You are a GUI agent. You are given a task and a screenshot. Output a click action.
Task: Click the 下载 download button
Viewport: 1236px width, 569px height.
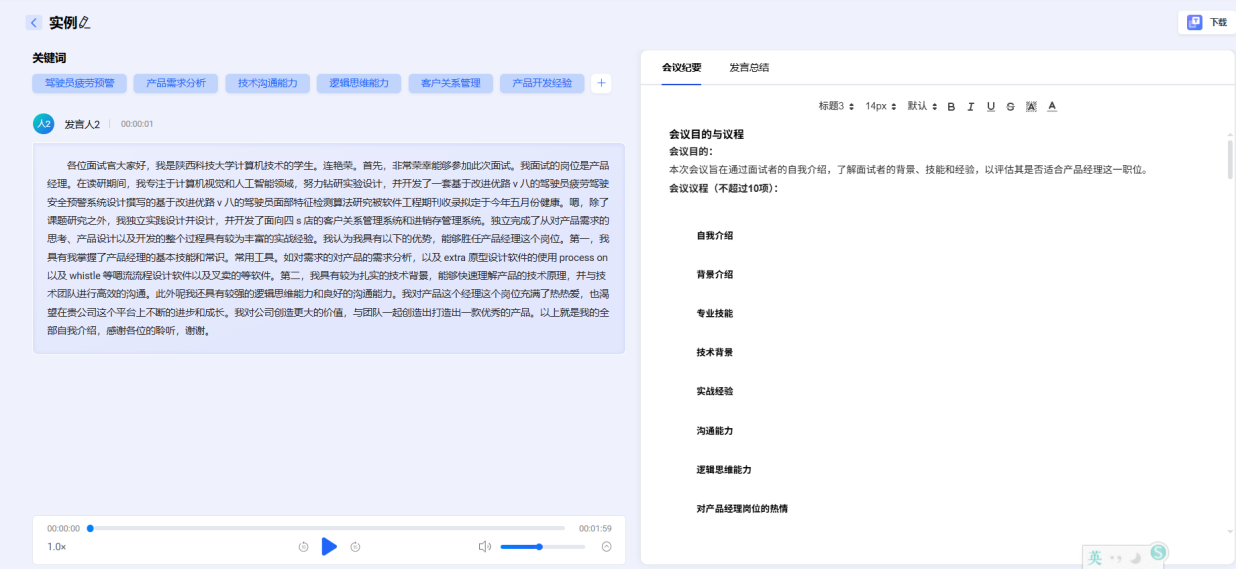pyautogui.click(x=1207, y=22)
